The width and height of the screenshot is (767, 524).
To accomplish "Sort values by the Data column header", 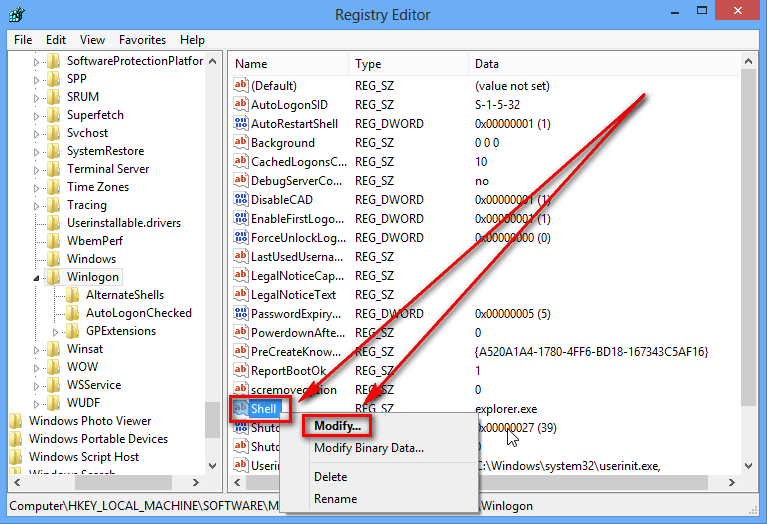I will click(605, 64).
